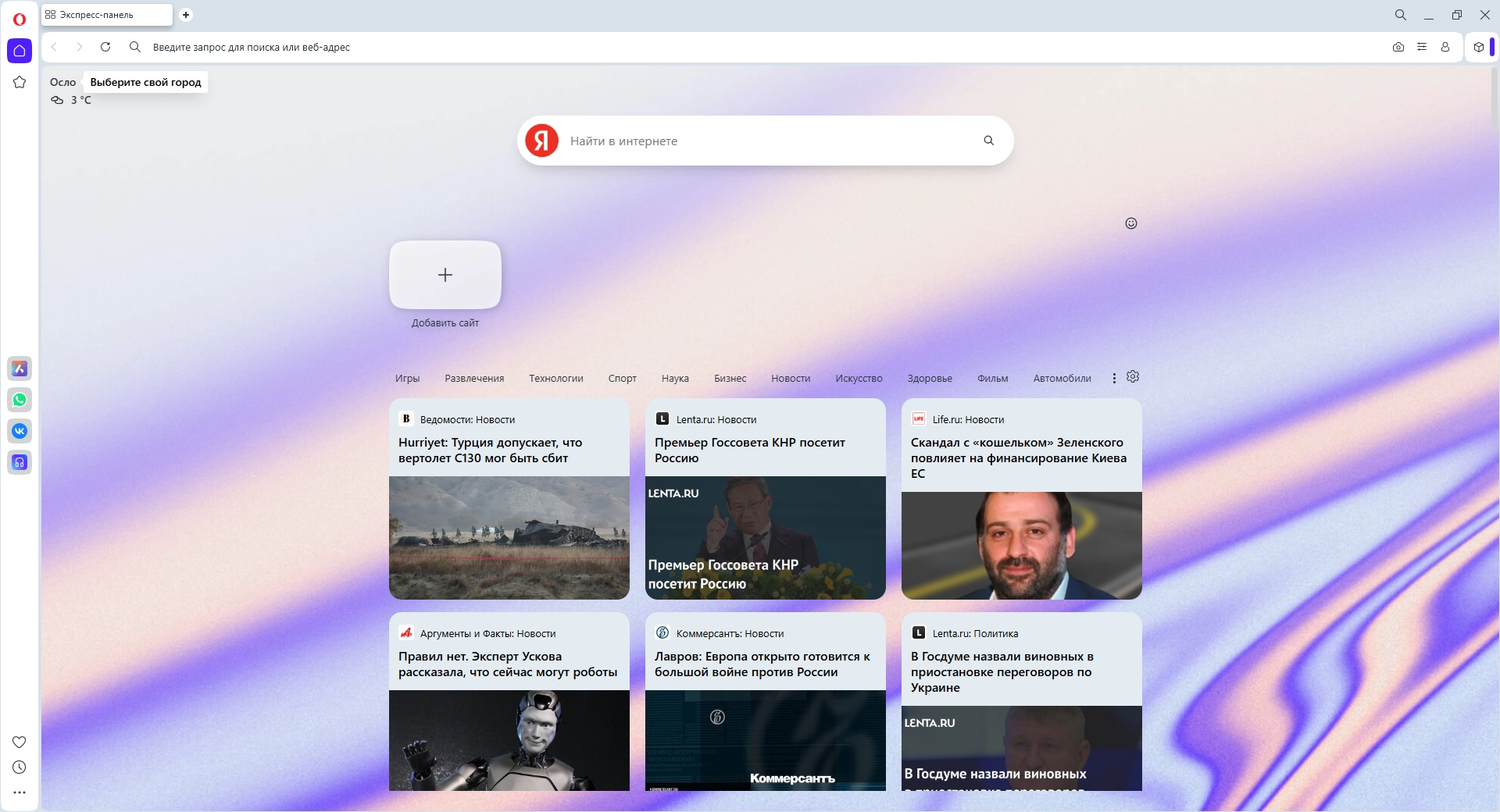Open the Bookmarks star in the sidebar
Image resolution: width=1500 pixels, height=812 pixels.
20,82
